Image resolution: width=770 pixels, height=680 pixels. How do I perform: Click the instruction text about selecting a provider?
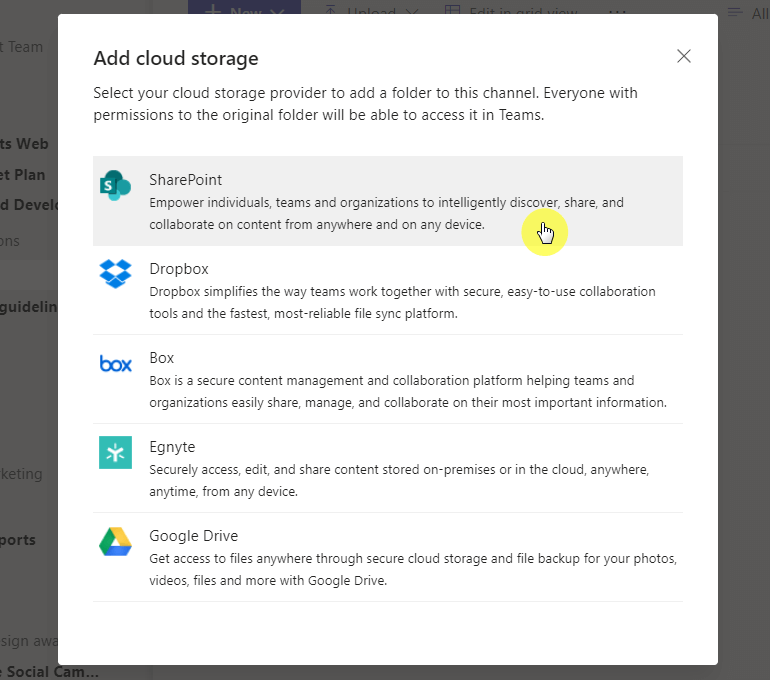coord(365,104)
